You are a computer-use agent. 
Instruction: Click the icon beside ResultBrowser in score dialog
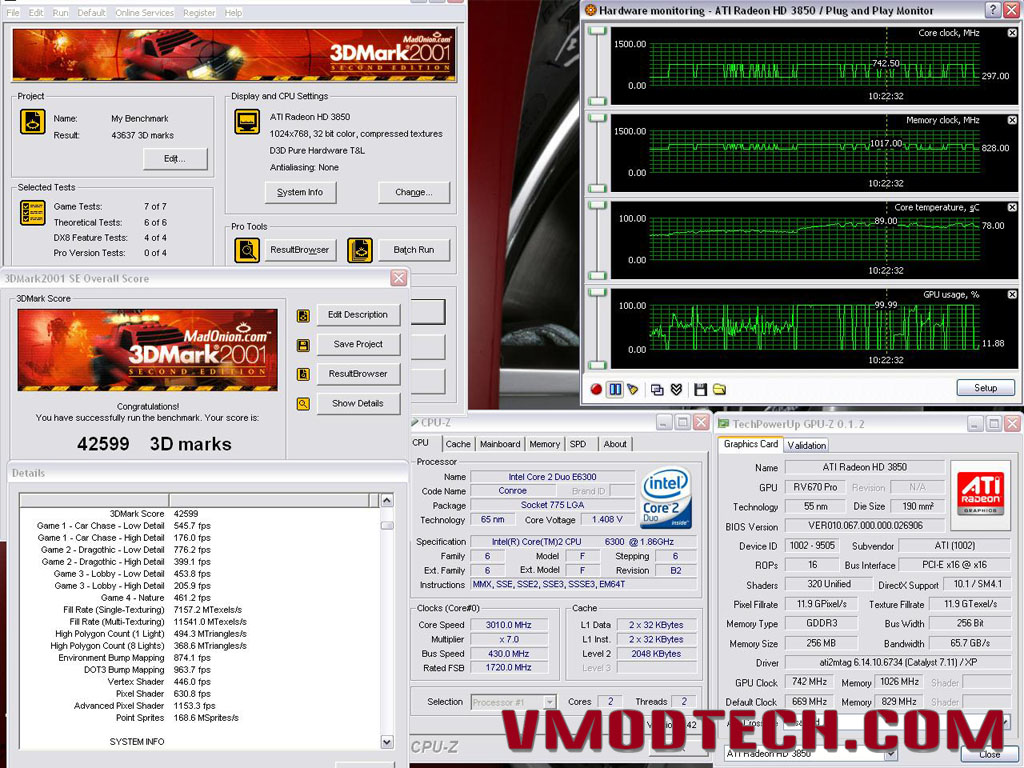[x=303, y=374]
